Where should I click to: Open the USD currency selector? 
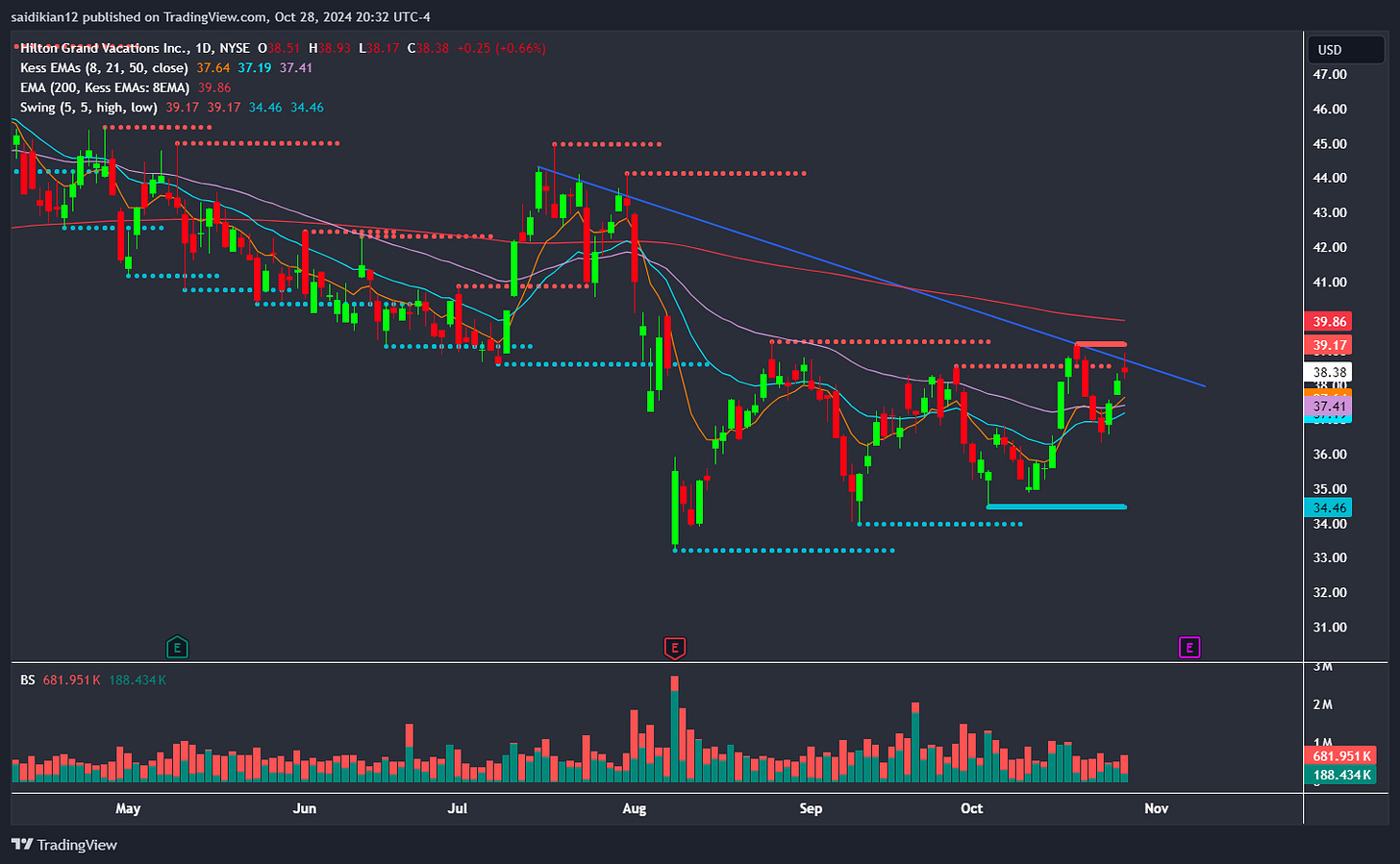[x=1345, y=50]
